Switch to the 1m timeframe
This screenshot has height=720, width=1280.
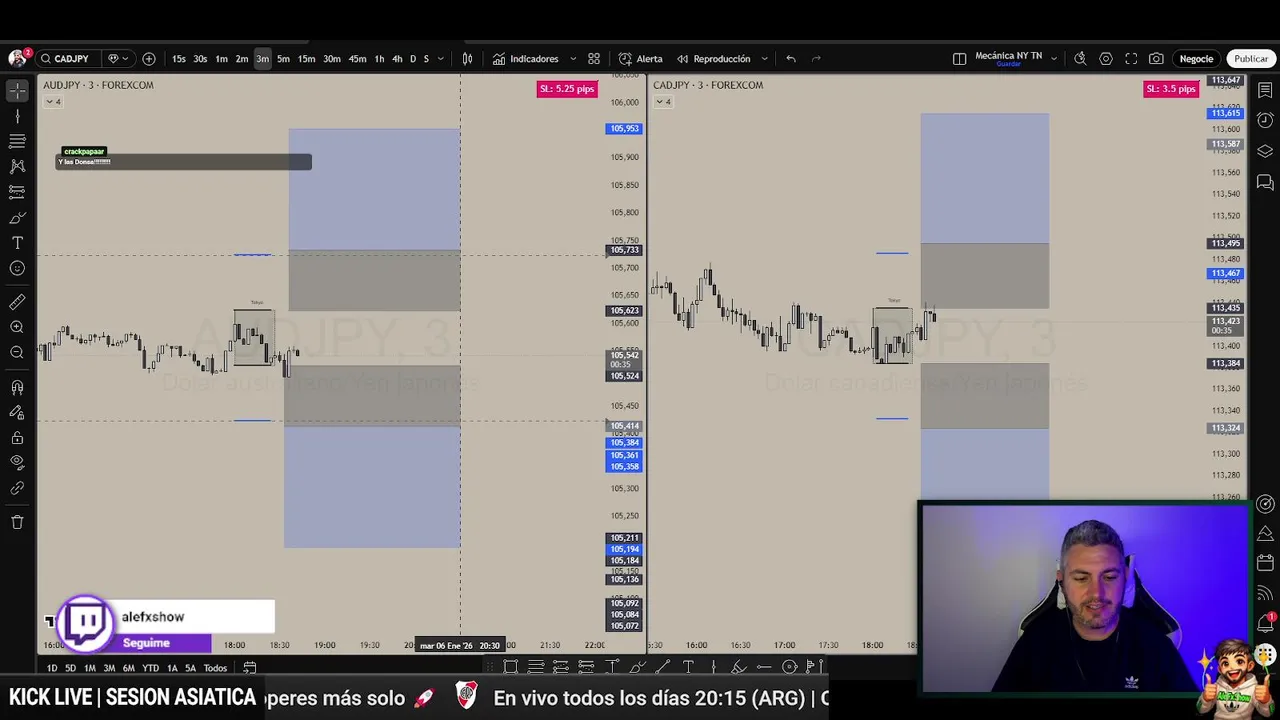(x=221, y=59)
